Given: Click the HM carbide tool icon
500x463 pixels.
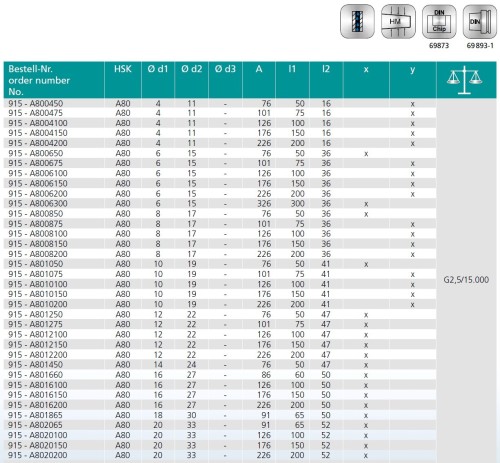Looking at the screenshot, I should click(x=398, y=21).
